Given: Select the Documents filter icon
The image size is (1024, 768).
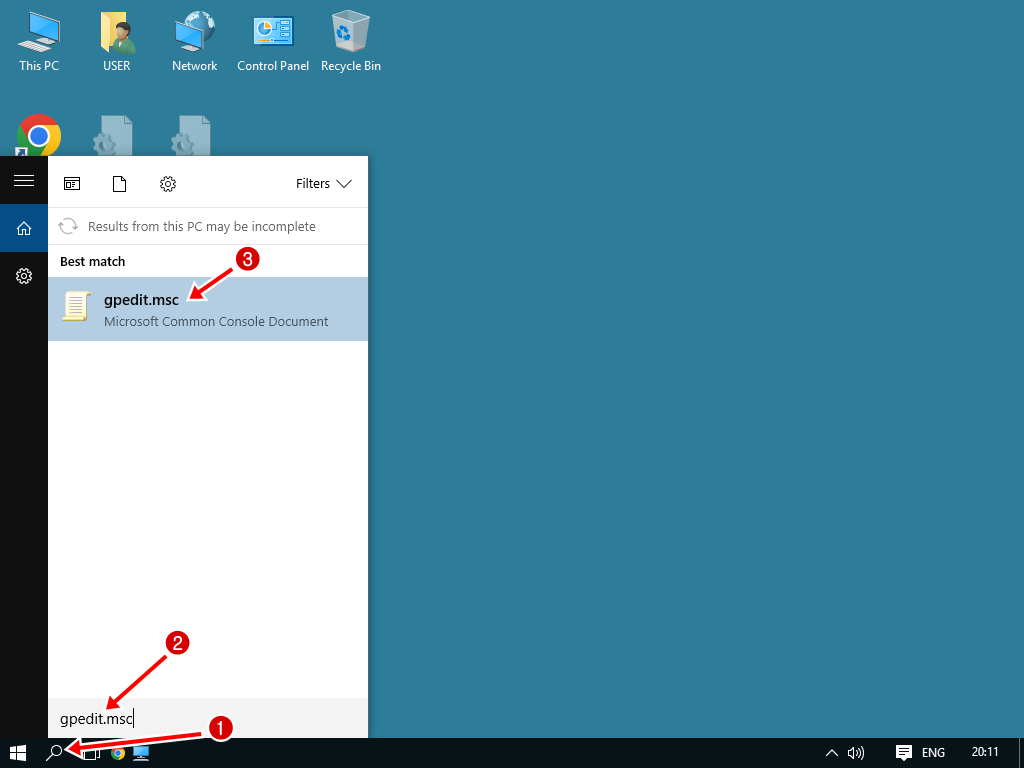Looking at the screenshot, I should tap(120, 184).
